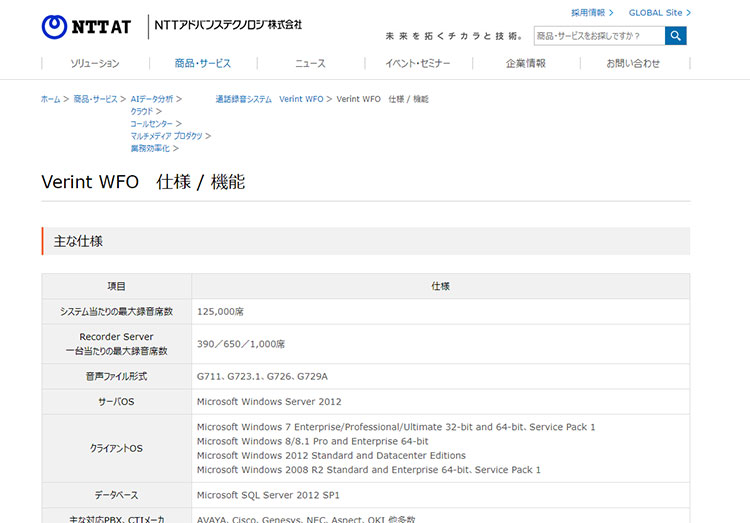Click 業務効率化 breadcrumb link

150,149
